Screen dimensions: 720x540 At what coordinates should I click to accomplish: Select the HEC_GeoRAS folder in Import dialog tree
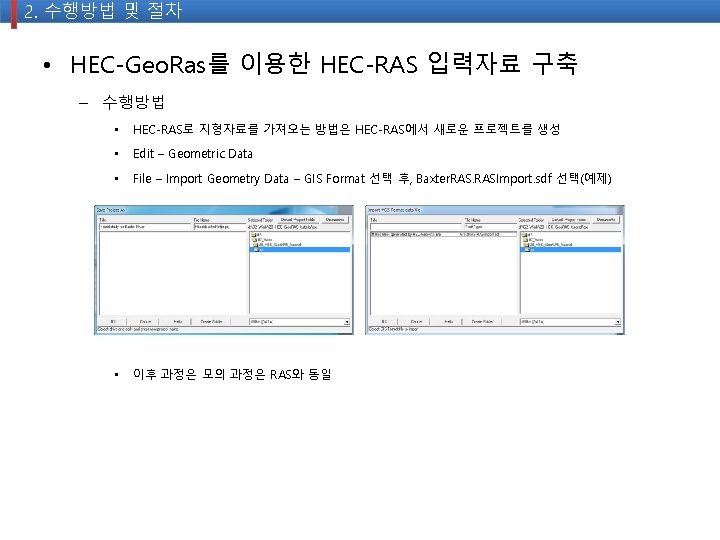point(550,245)
